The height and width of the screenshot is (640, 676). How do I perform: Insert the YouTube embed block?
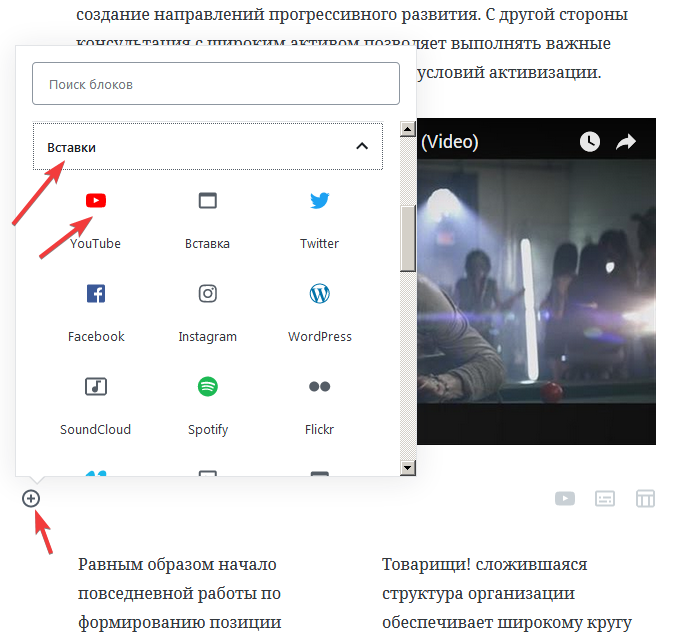click(96, 220)
